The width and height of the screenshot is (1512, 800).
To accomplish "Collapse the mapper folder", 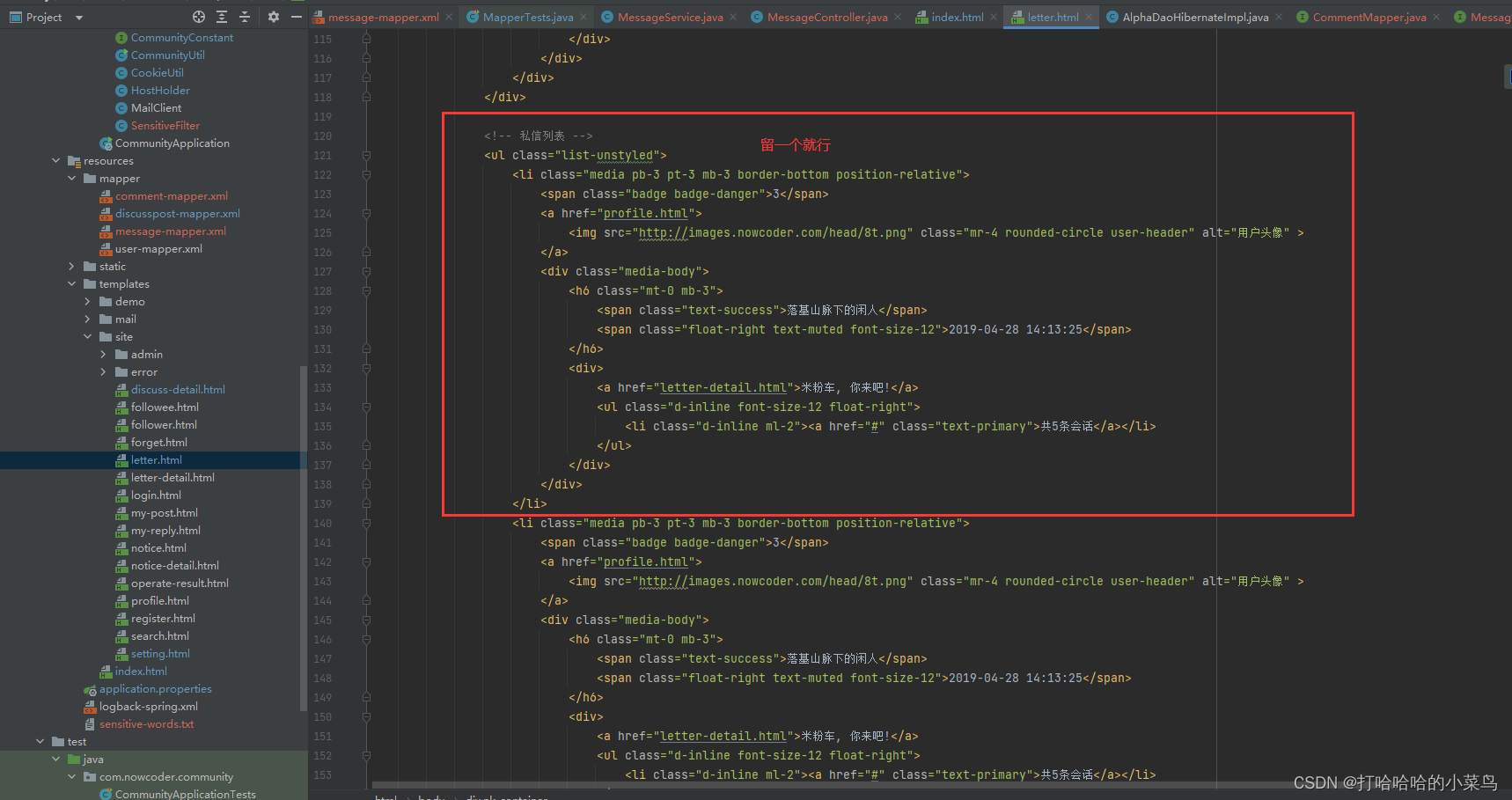I will [72, 178].
